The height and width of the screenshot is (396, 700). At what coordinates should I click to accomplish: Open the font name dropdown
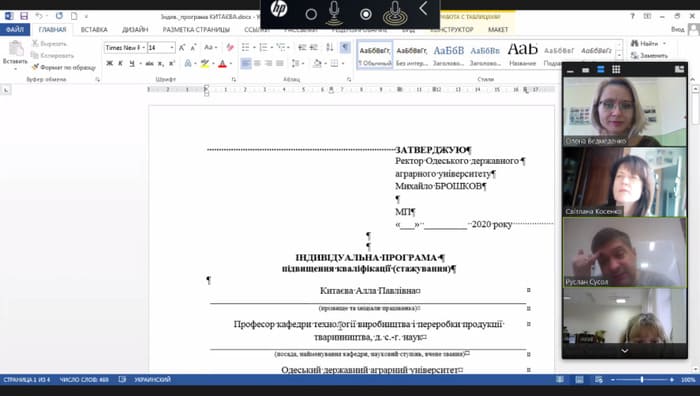click(x=125, y=47)
